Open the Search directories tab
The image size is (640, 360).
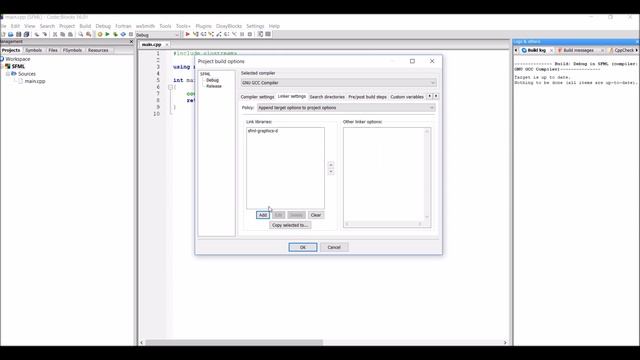(x=327, y=97)
